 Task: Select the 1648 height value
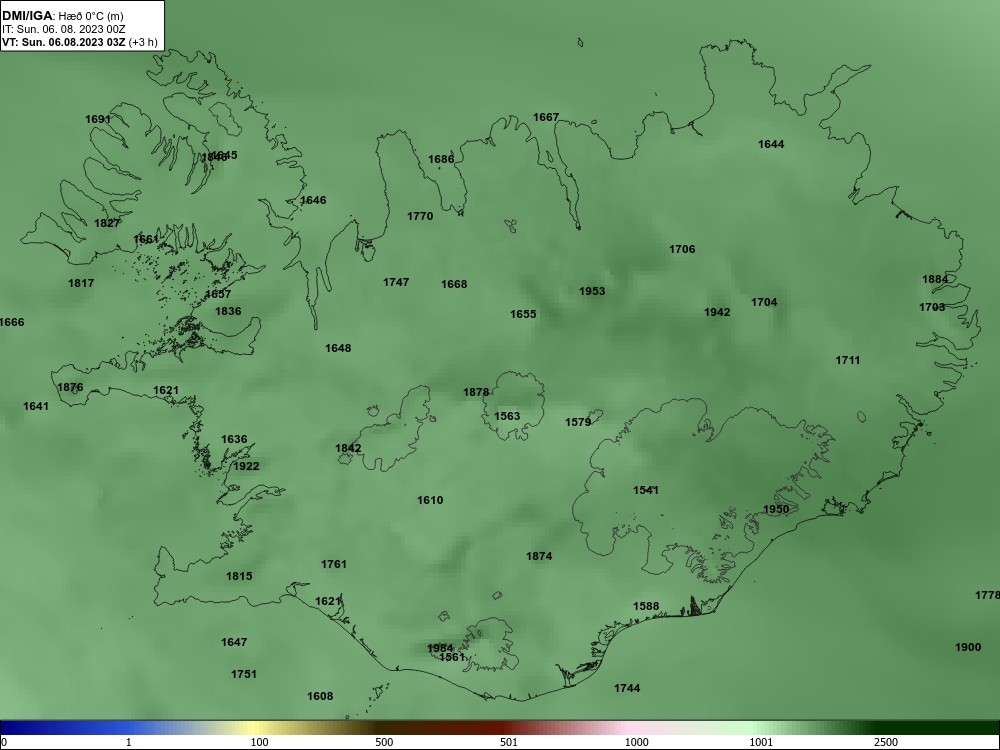pyautogui.click(x=338, y=348)
